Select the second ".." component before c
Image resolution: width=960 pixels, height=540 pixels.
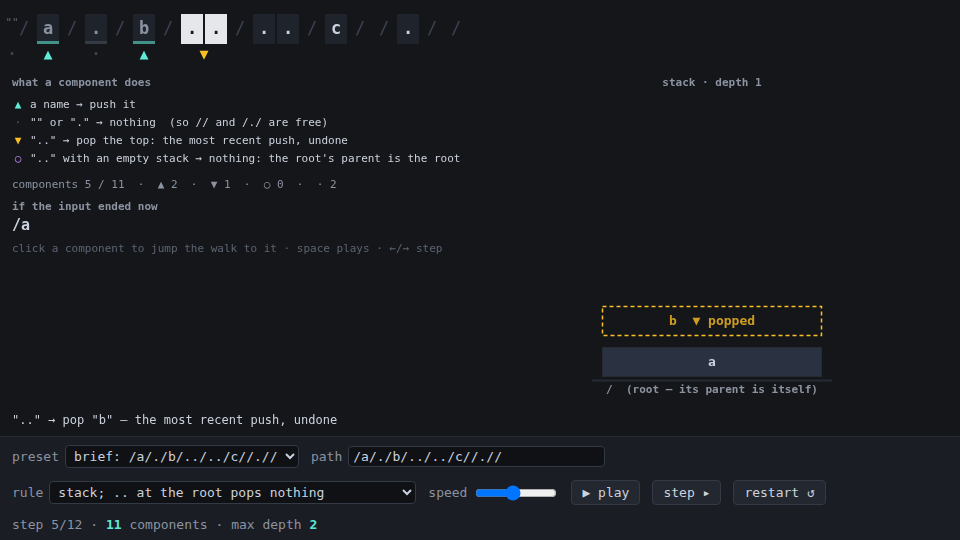(x=276, y=29)
